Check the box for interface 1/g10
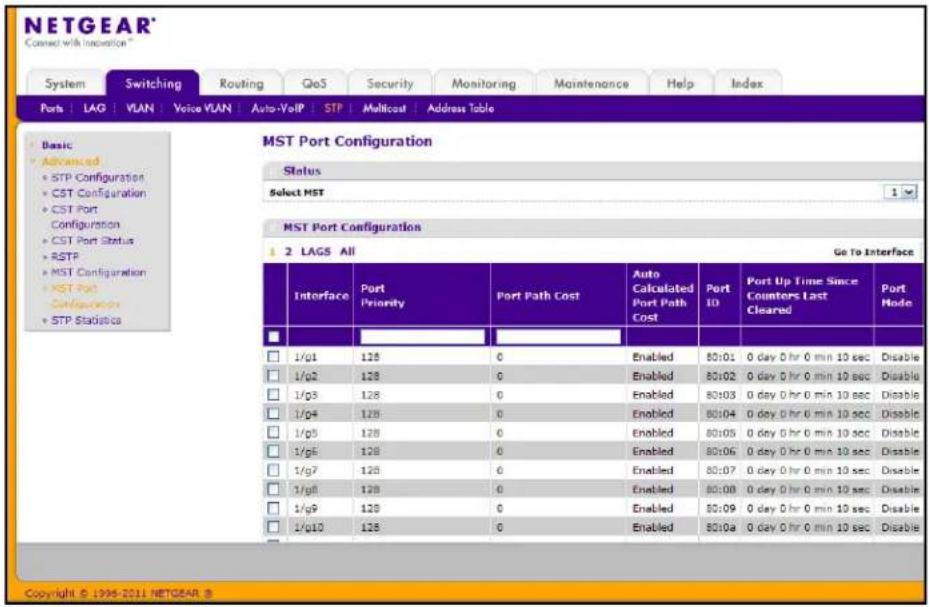The image size is (929, 607). click(x=273, y=527)
